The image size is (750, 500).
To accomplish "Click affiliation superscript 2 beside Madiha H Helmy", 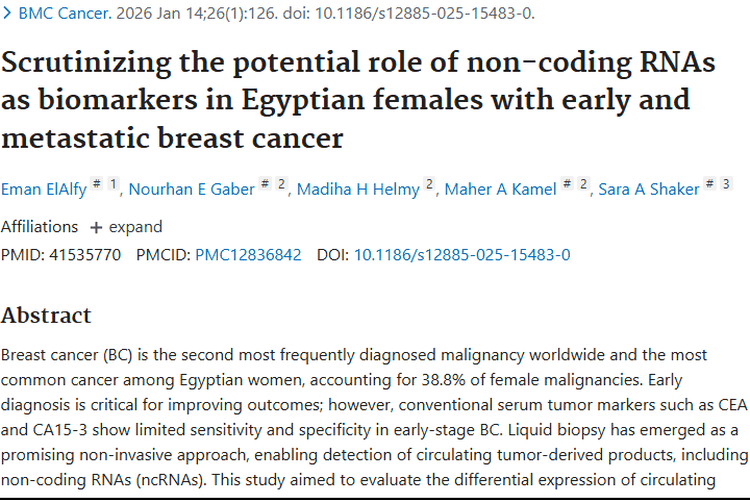I will click(429, 183).
